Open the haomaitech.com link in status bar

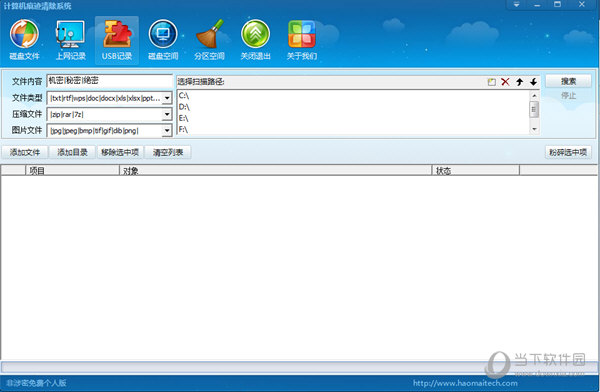pyautogui.click(x=465, y=383)
